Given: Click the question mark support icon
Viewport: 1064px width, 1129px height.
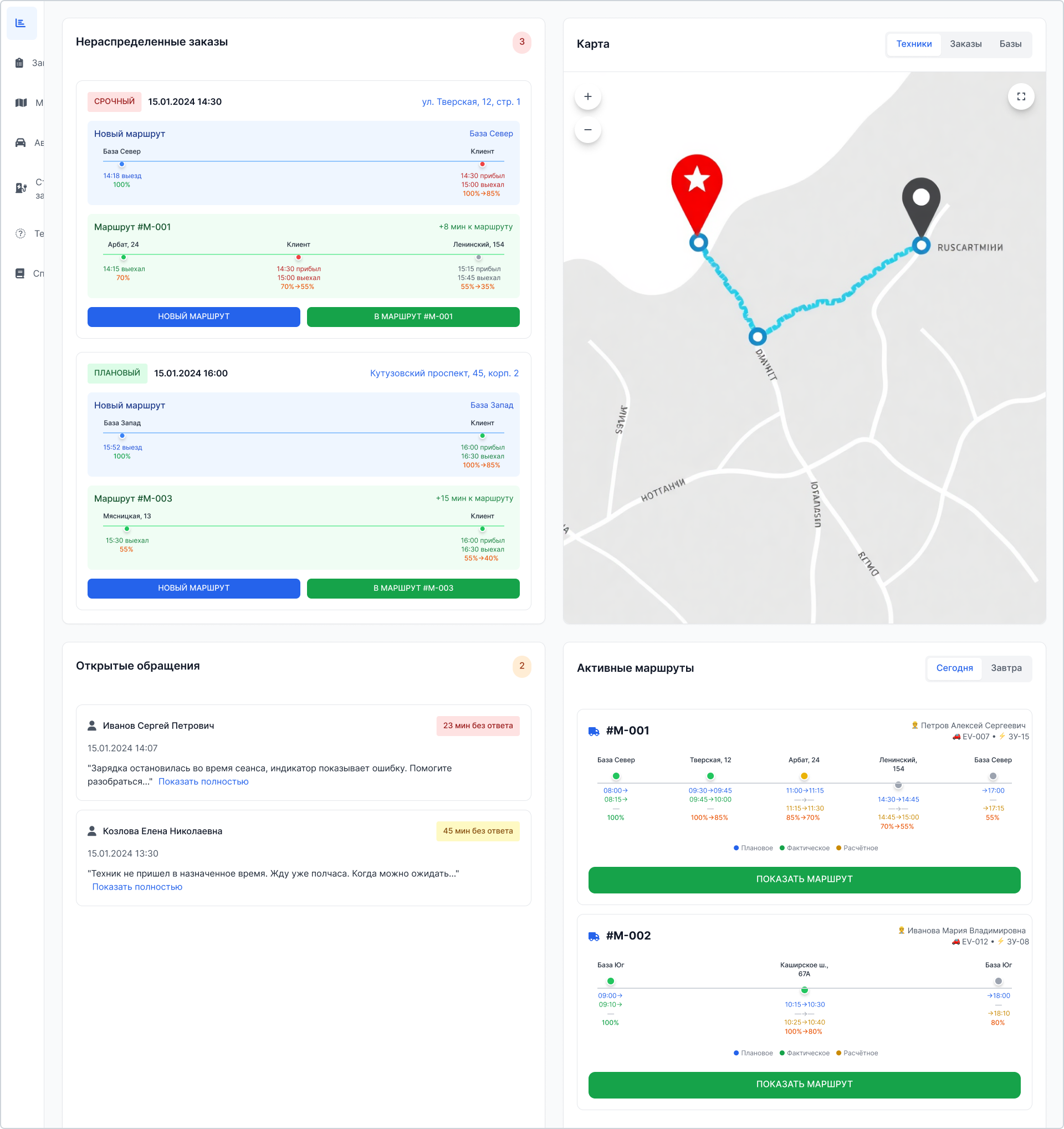Looking at the screenshot, I should tap(21, 233).
